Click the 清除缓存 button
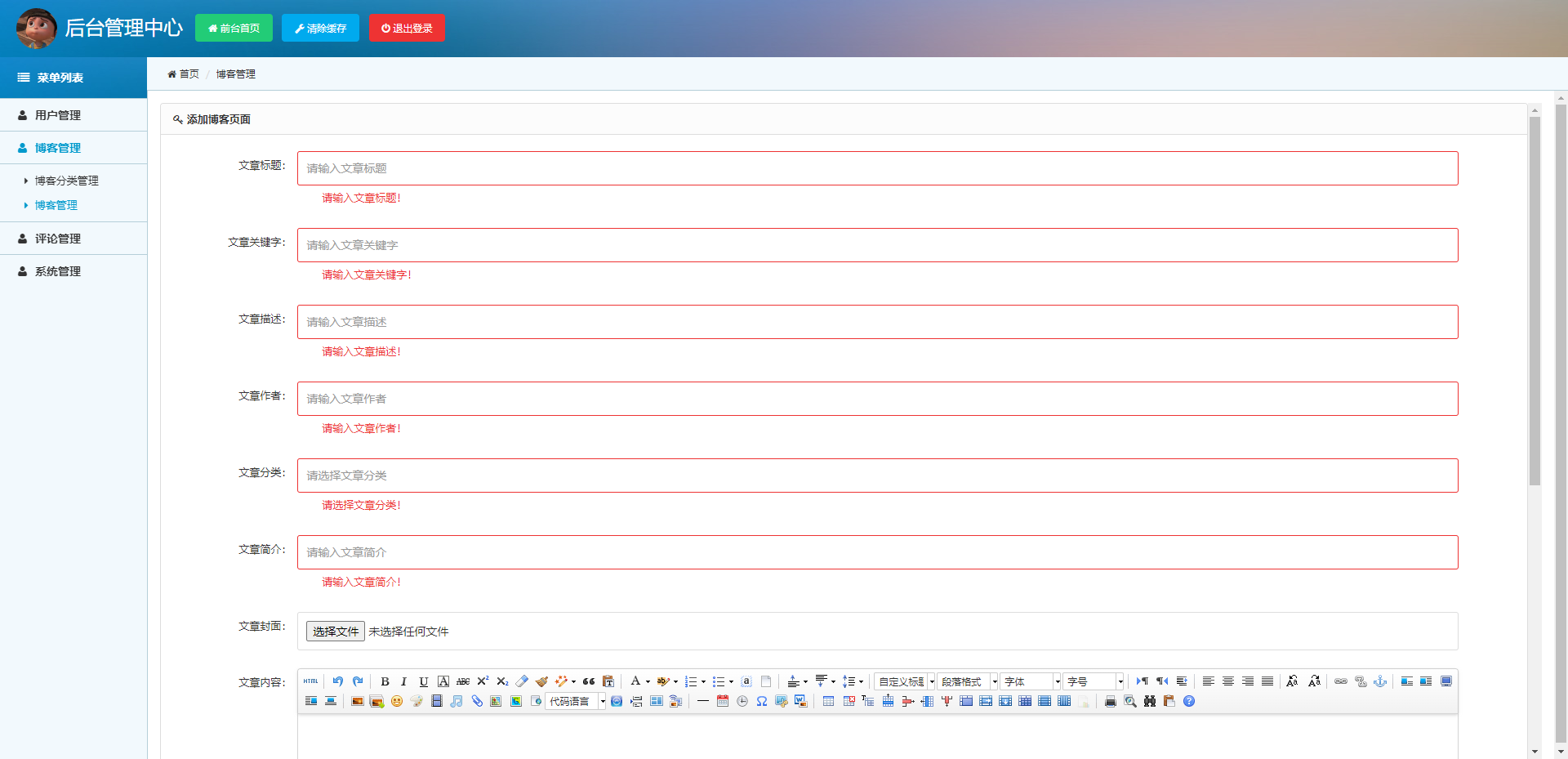 coord(320,28)
